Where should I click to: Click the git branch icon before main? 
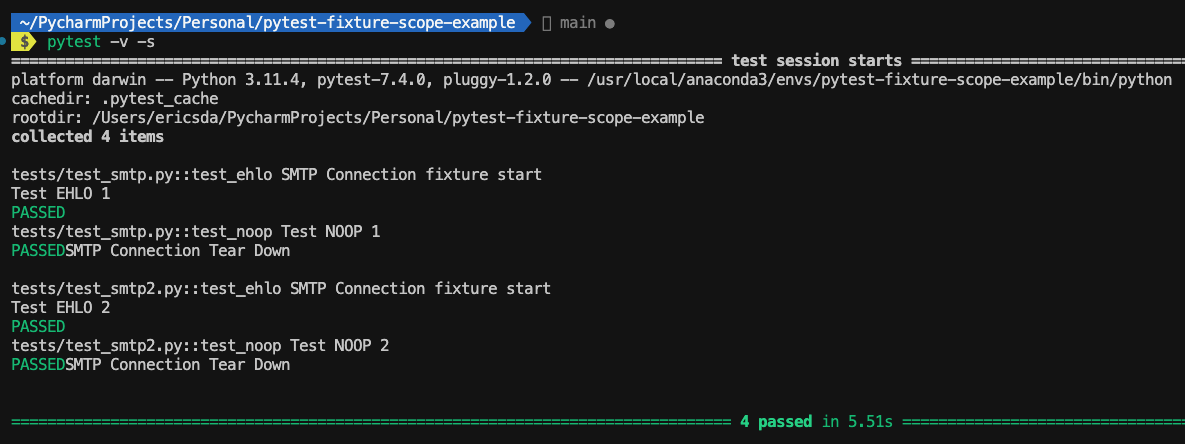(546, 23)
